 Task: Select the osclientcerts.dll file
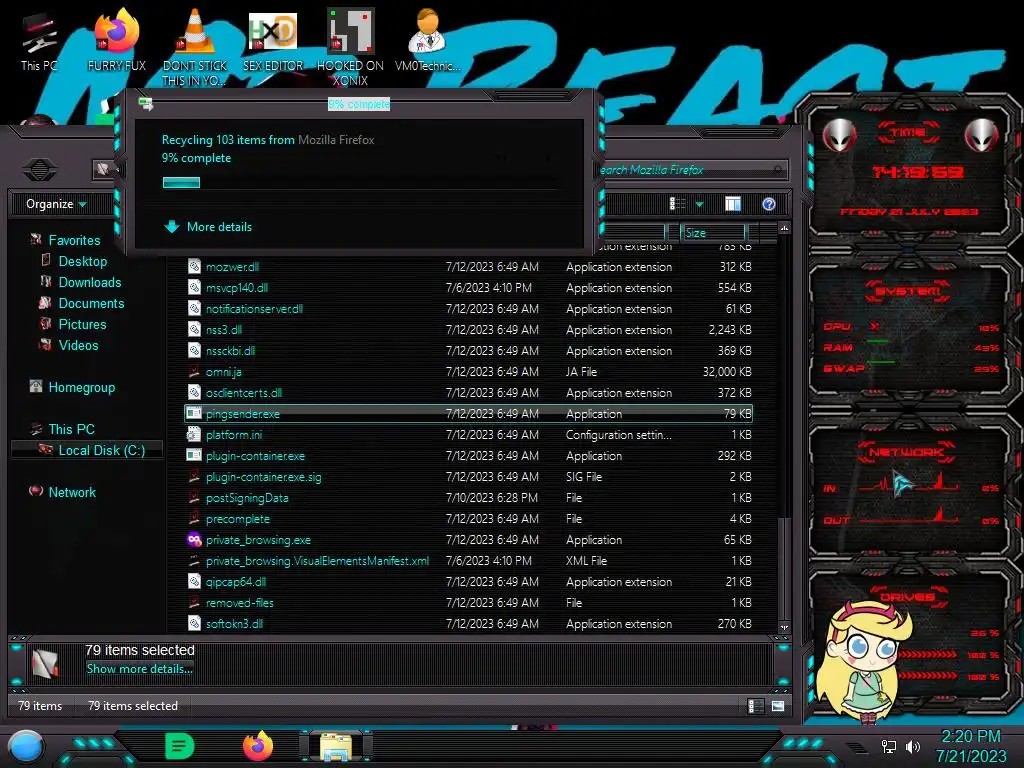pos(468,392)
